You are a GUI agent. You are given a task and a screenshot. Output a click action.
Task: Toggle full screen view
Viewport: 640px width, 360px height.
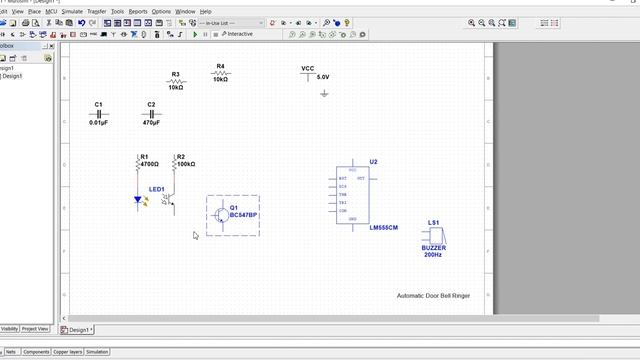point(512,23)
